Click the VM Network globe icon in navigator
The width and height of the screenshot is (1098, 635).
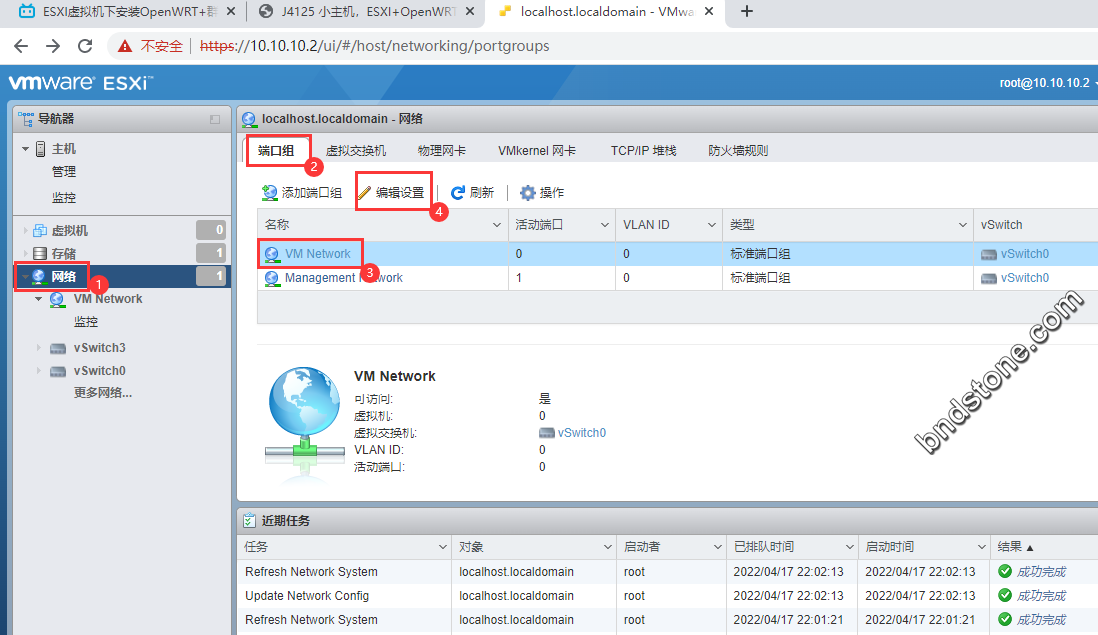coord(57,300)
